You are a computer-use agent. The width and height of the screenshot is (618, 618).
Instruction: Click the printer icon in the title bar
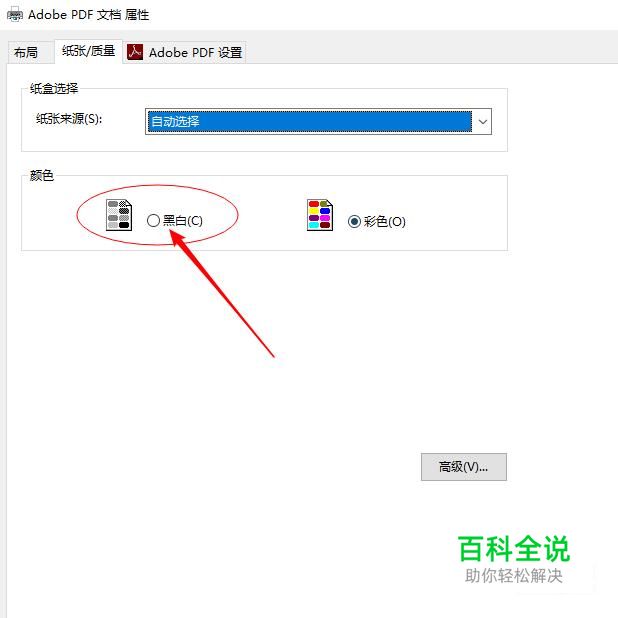point(15,15)
